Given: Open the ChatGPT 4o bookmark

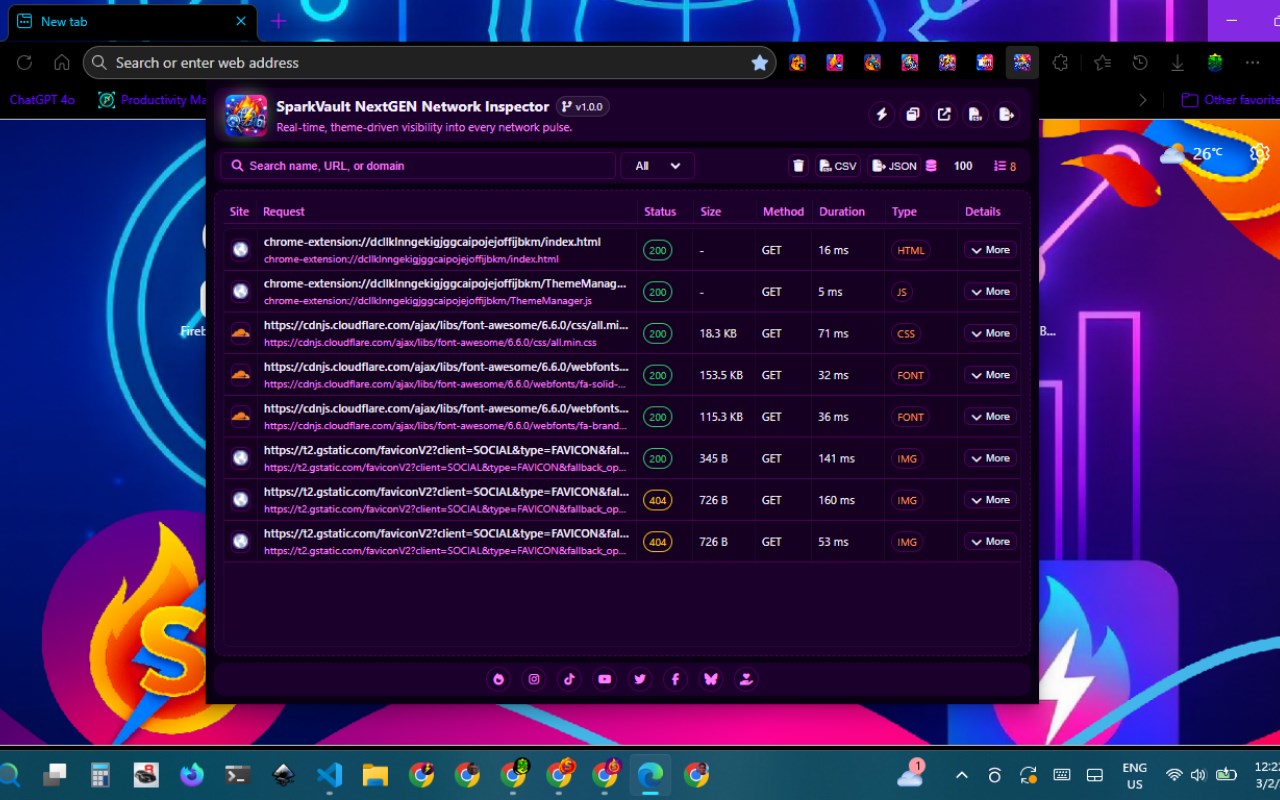Looking at the screenshot, I should [x=42, y=100].
